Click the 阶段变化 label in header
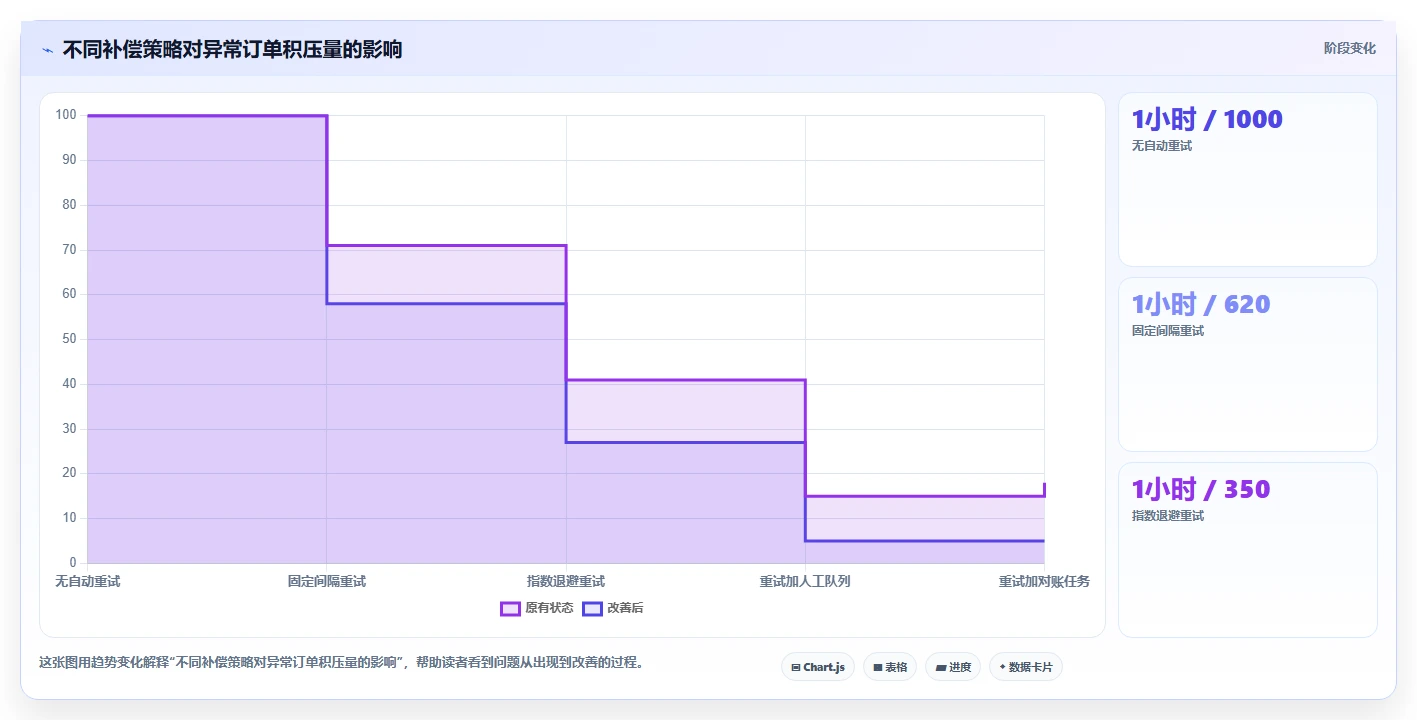This screenshot has width=1417, height=720. (1350, 48)
